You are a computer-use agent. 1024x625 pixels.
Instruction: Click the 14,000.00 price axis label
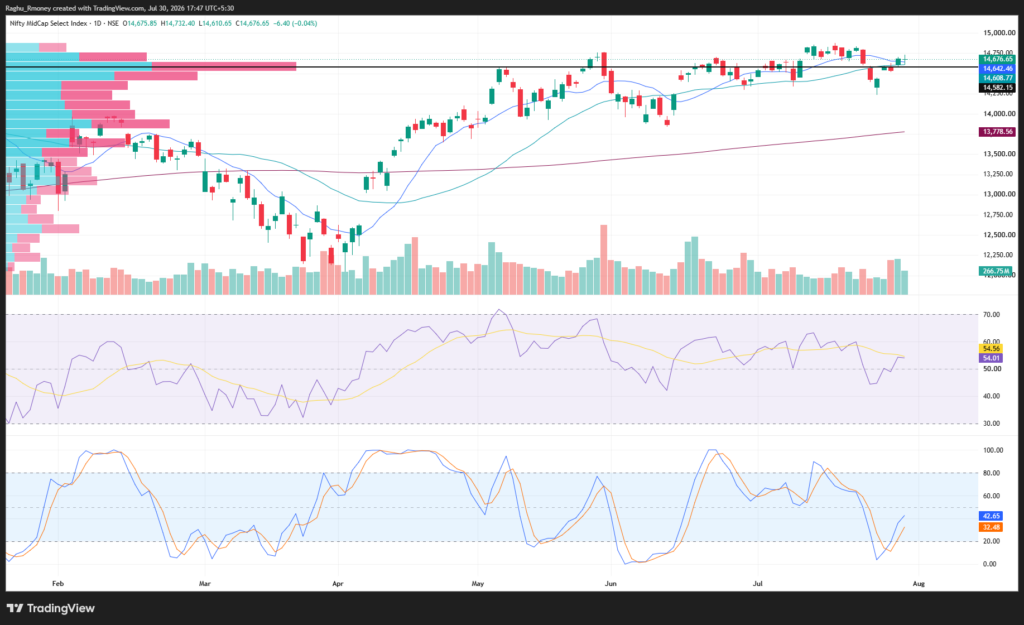tap(999, 114)
